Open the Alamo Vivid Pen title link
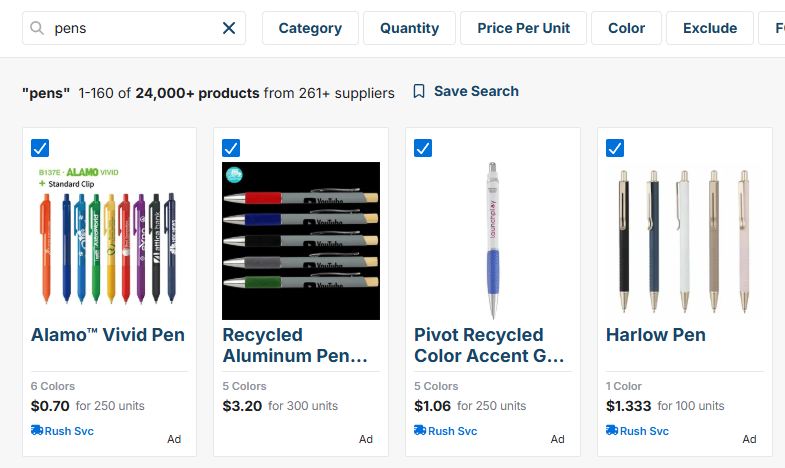 [x=108, y=335]
